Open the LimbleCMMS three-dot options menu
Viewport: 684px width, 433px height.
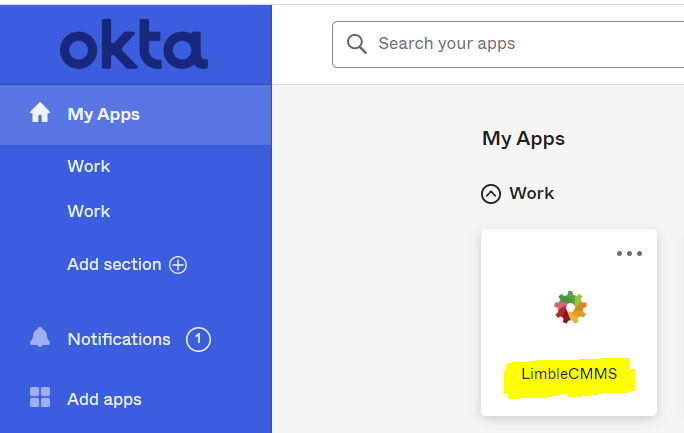pyautogui.click(x=629, y=253)
